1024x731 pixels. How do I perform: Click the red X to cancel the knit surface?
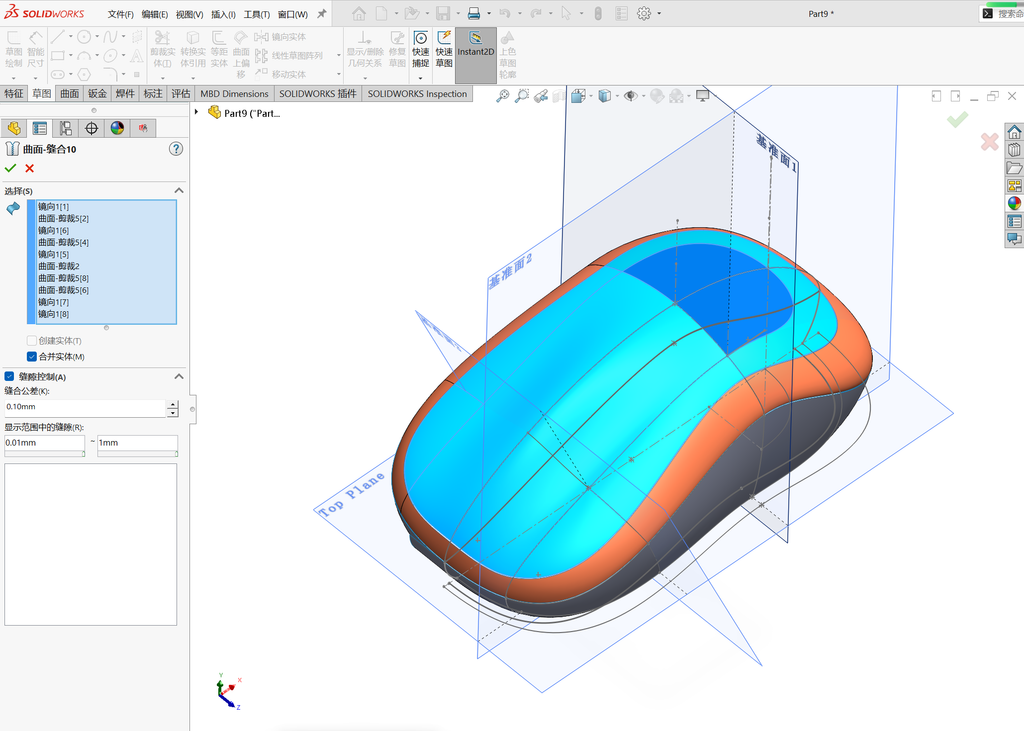pos(29,169)
